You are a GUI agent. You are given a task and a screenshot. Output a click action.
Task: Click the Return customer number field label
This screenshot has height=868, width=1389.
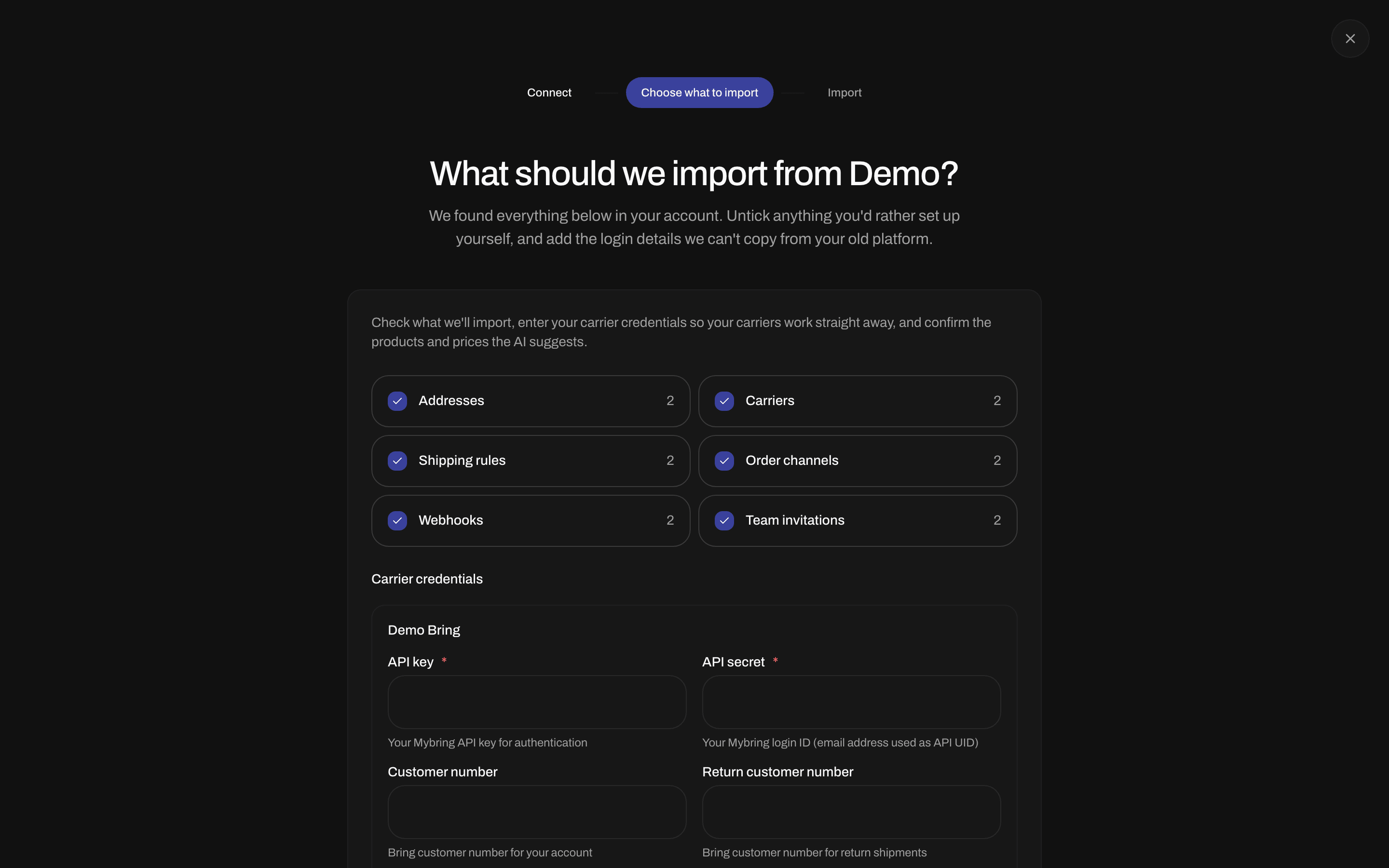pyautogui.click(x=777, y=772)
